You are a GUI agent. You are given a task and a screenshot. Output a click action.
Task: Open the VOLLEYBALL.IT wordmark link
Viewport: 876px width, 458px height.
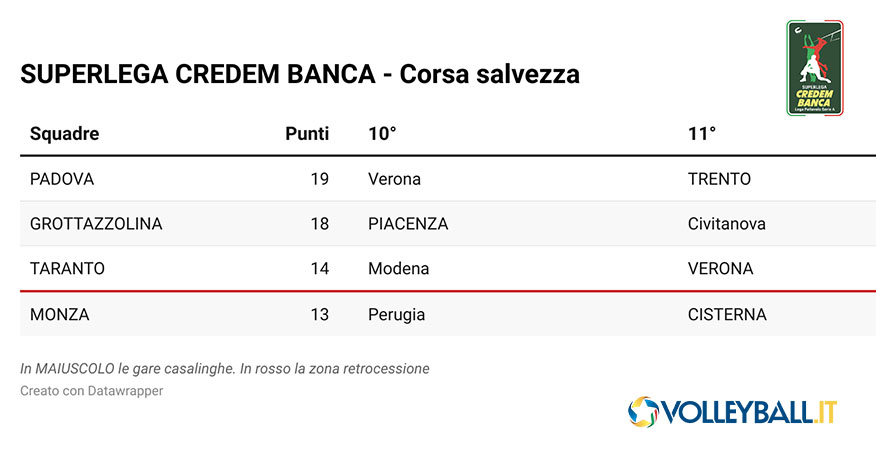[x=749, y=412]
